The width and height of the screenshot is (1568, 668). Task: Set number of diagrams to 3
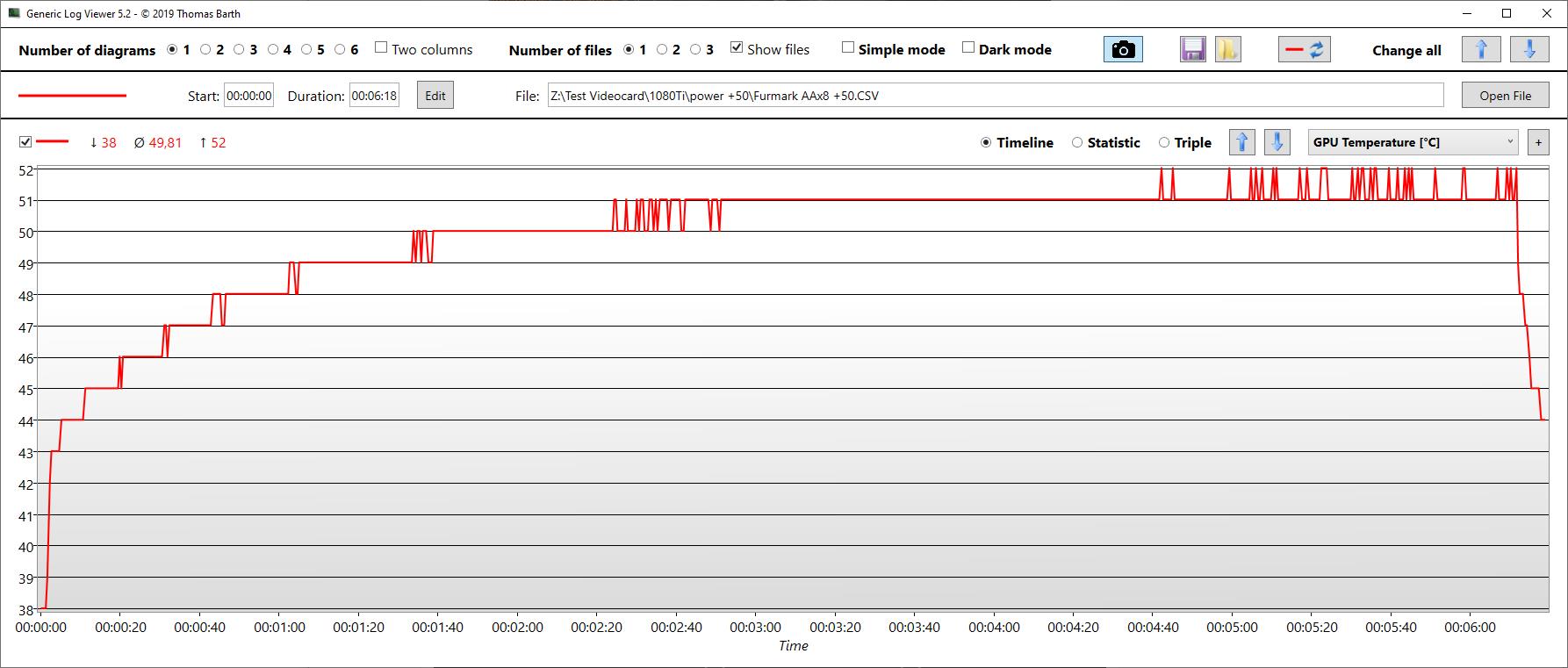239,50
